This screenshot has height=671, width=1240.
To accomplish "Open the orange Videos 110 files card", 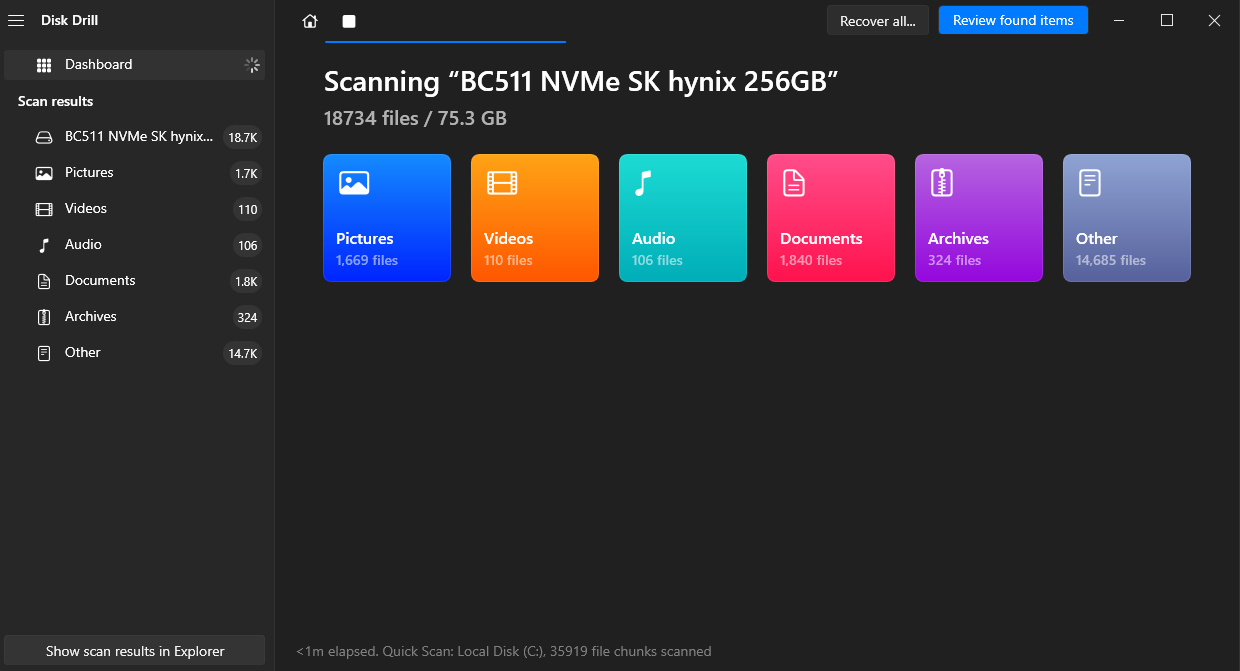I will point(535,218).
